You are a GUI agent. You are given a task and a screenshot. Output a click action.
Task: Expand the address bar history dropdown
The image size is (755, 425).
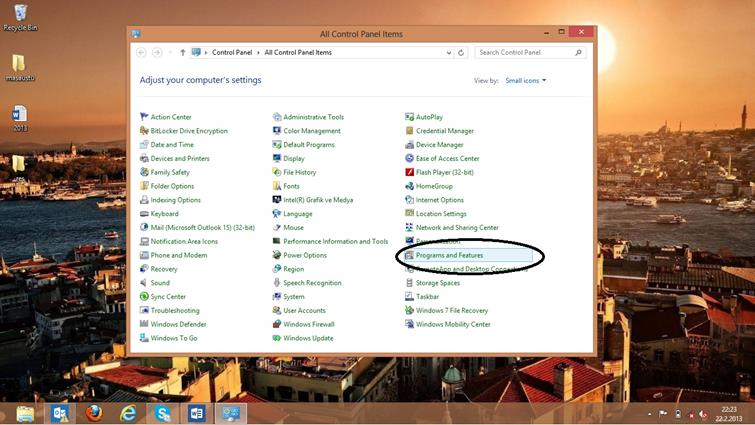449,52
